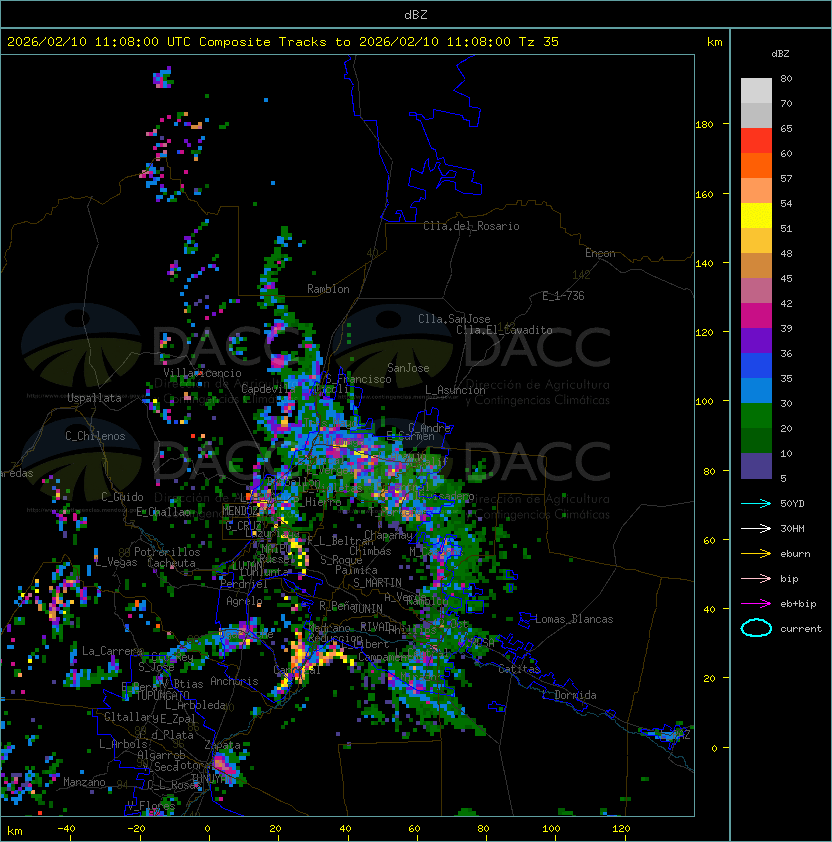Click the 'E_1-736' map label
Viewport: 832px width, 842px height.
pos(563,296)
